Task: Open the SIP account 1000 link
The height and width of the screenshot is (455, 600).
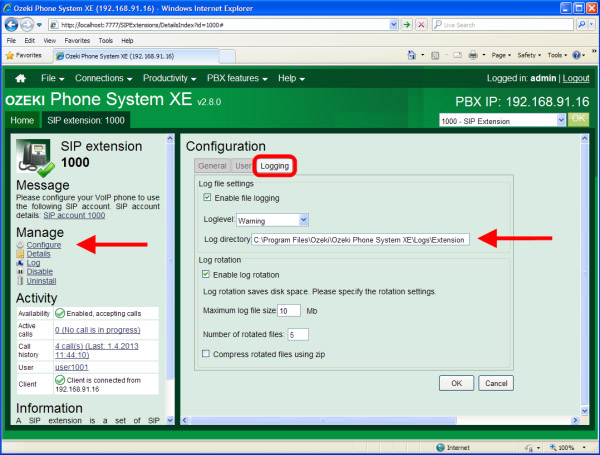Action: coord(74,215)
